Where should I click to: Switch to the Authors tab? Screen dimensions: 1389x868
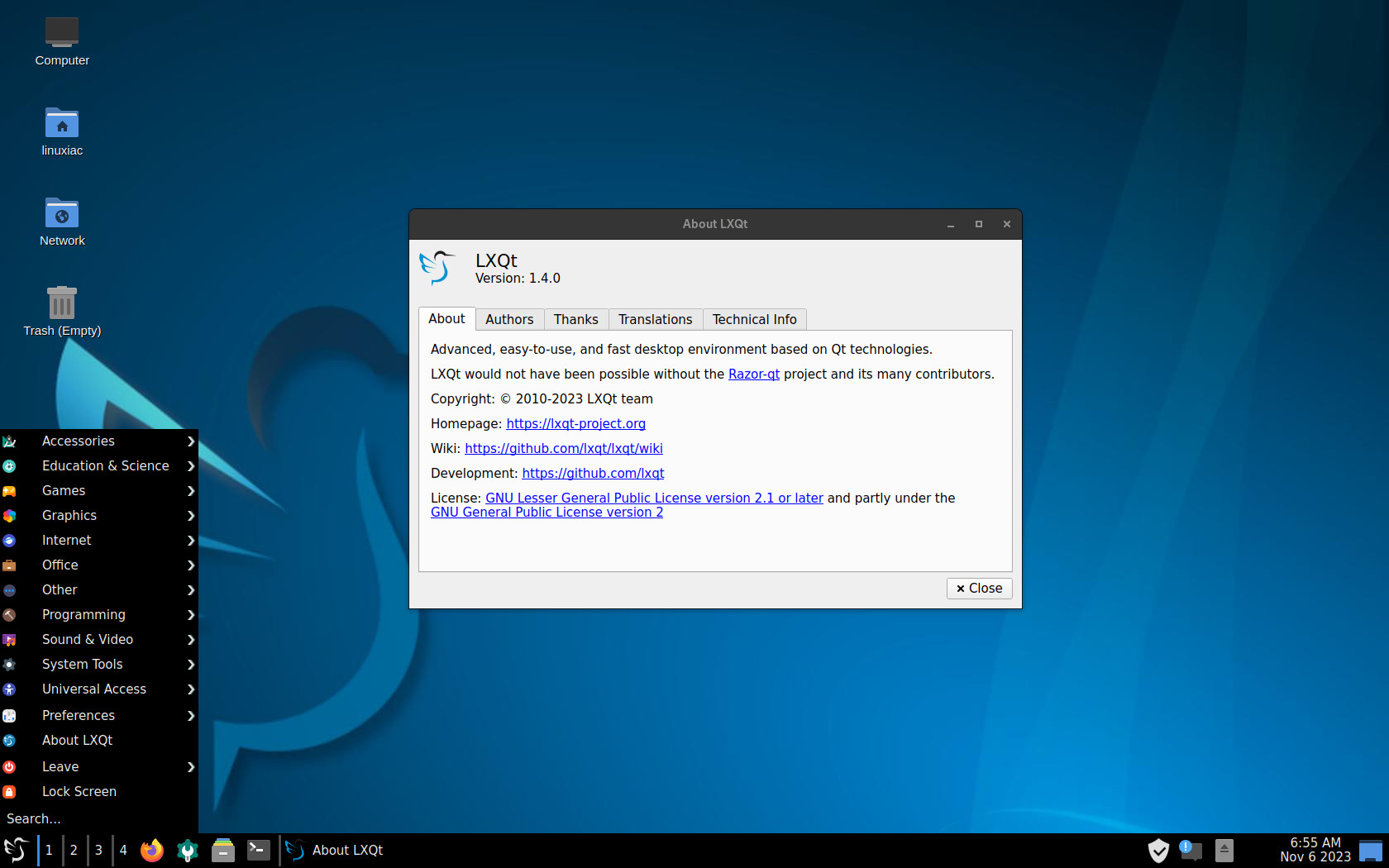click(x=509, y=320)
